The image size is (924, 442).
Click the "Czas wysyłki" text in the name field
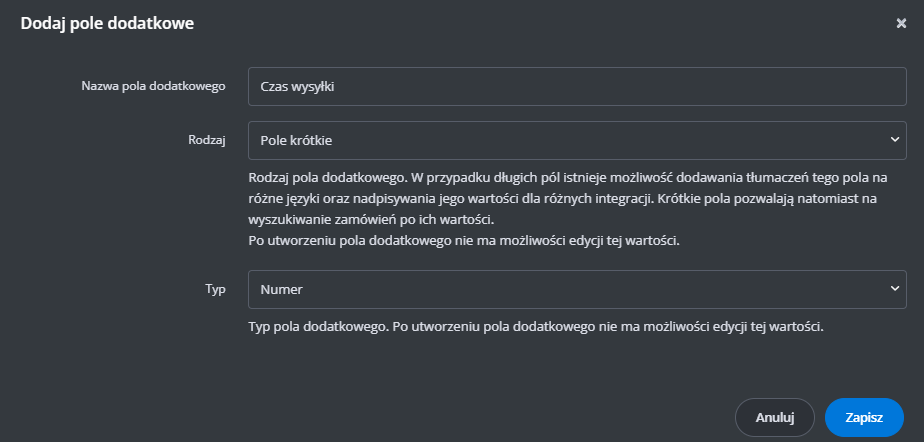(x=296, y=86)
